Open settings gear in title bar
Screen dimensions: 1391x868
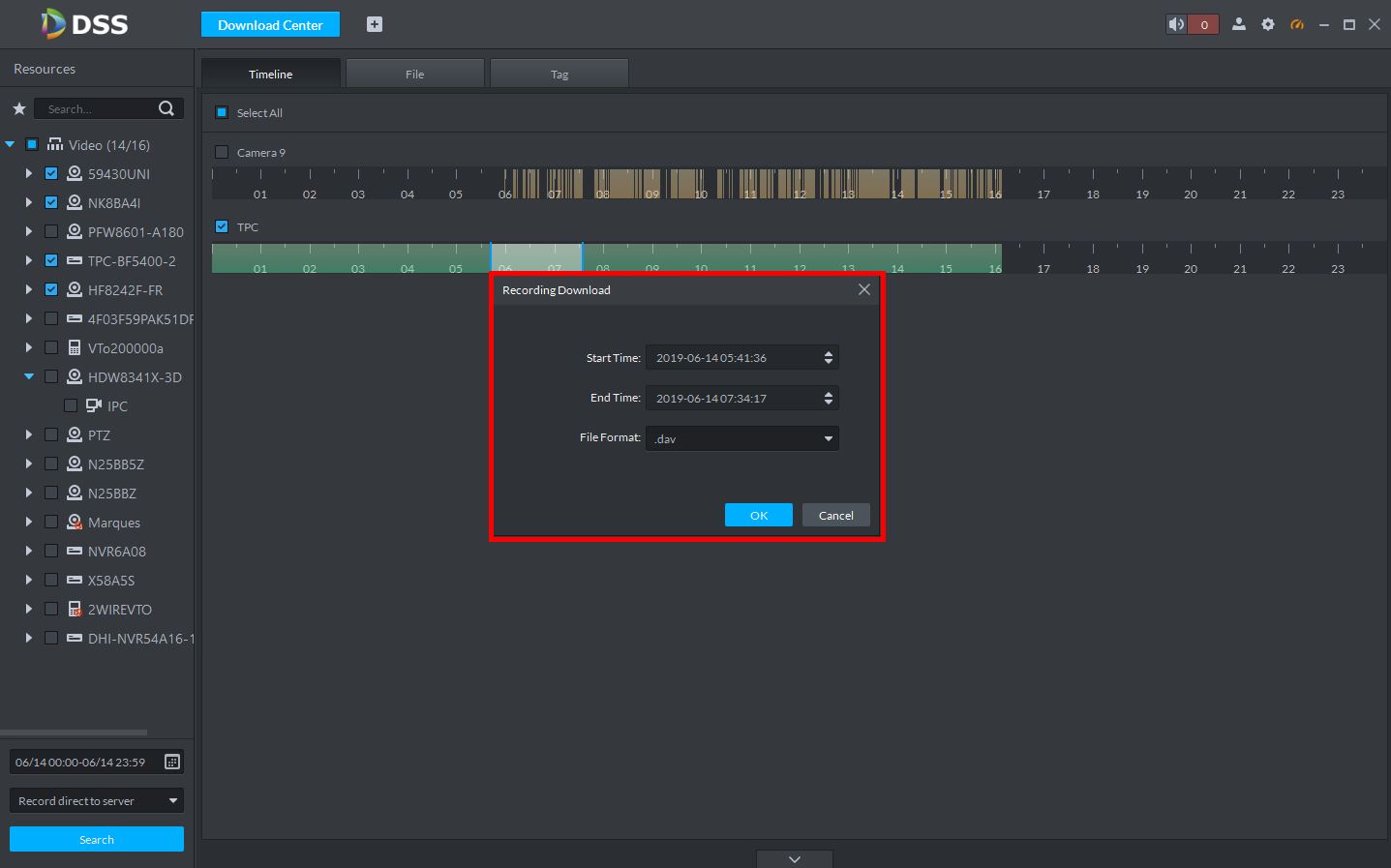coord(1268,24)
